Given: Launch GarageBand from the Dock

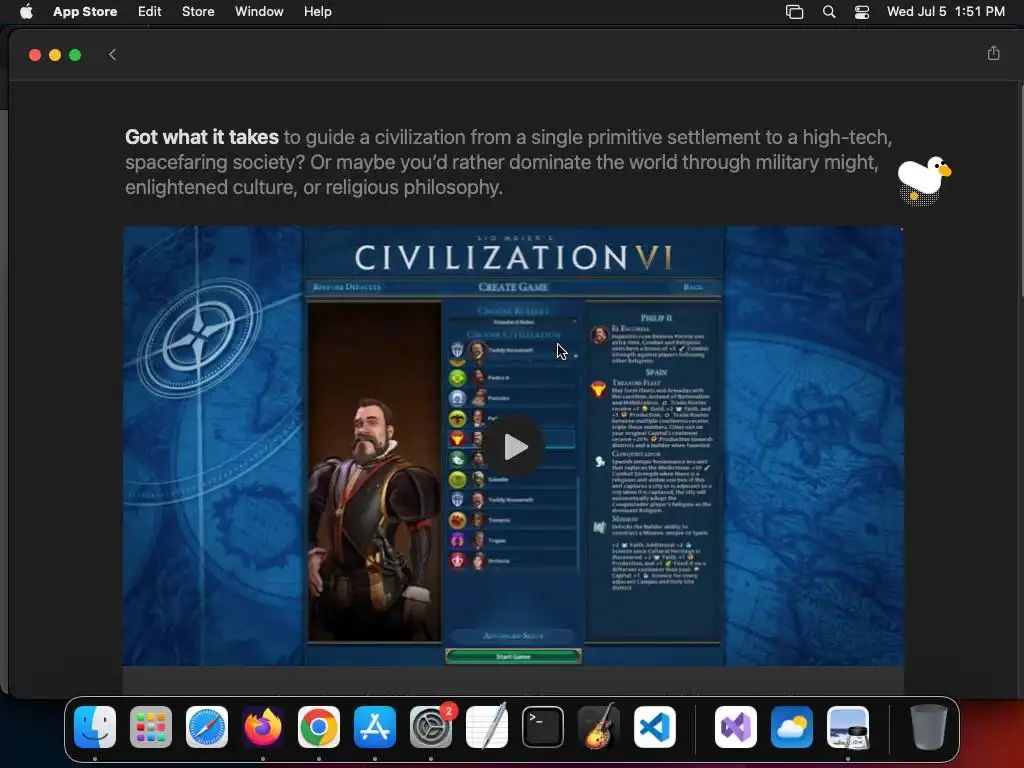Looking at the screenshot, I should (599, 727).
